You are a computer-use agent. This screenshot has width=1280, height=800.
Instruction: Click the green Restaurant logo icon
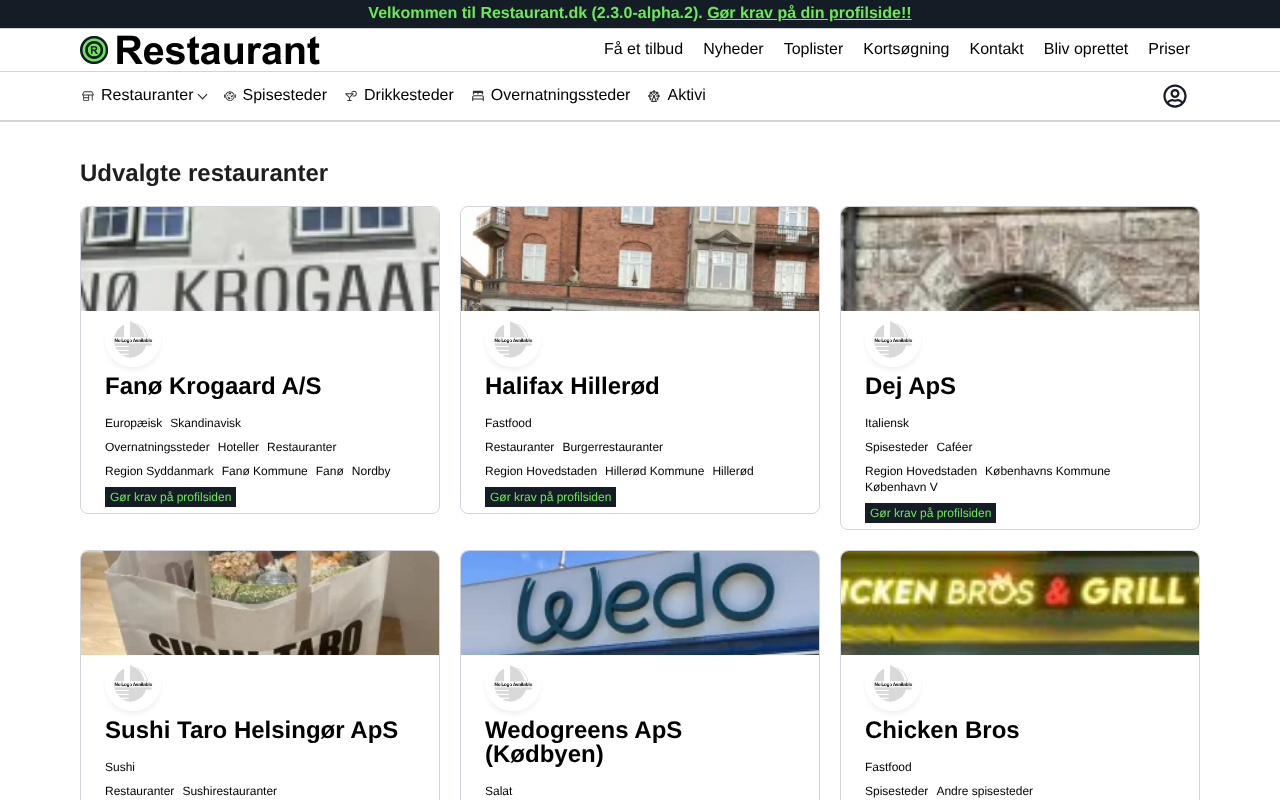pos(94,50)
